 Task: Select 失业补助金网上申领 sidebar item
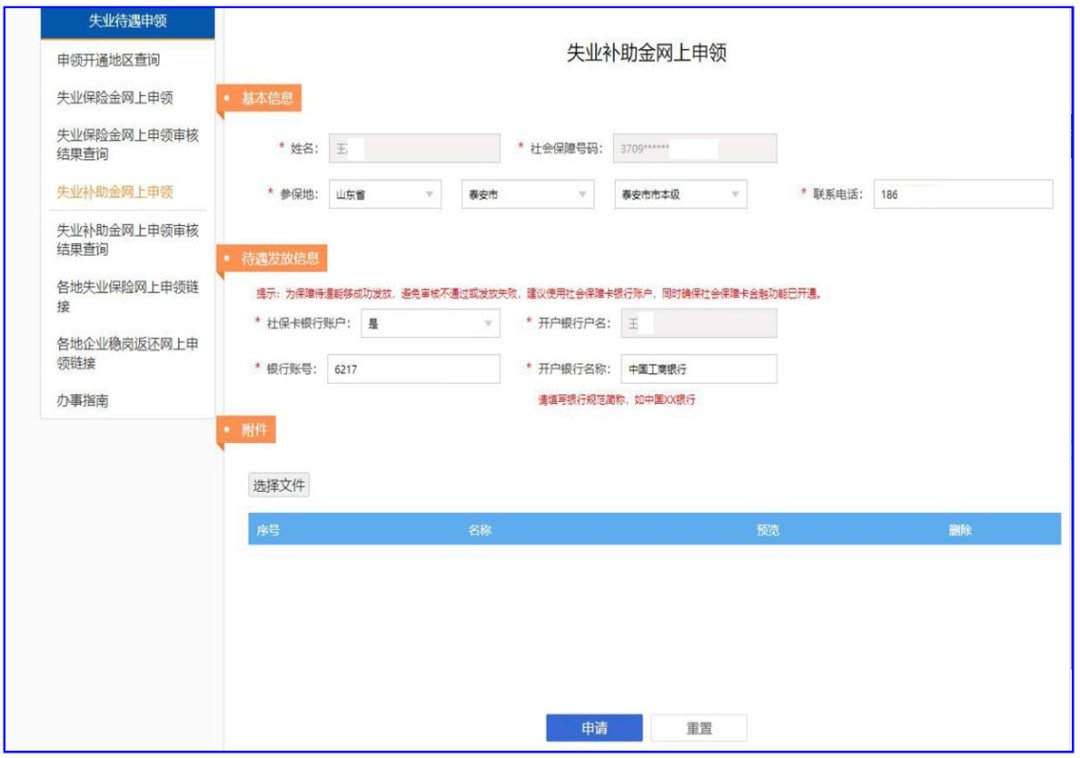click(x=115, y=192)
